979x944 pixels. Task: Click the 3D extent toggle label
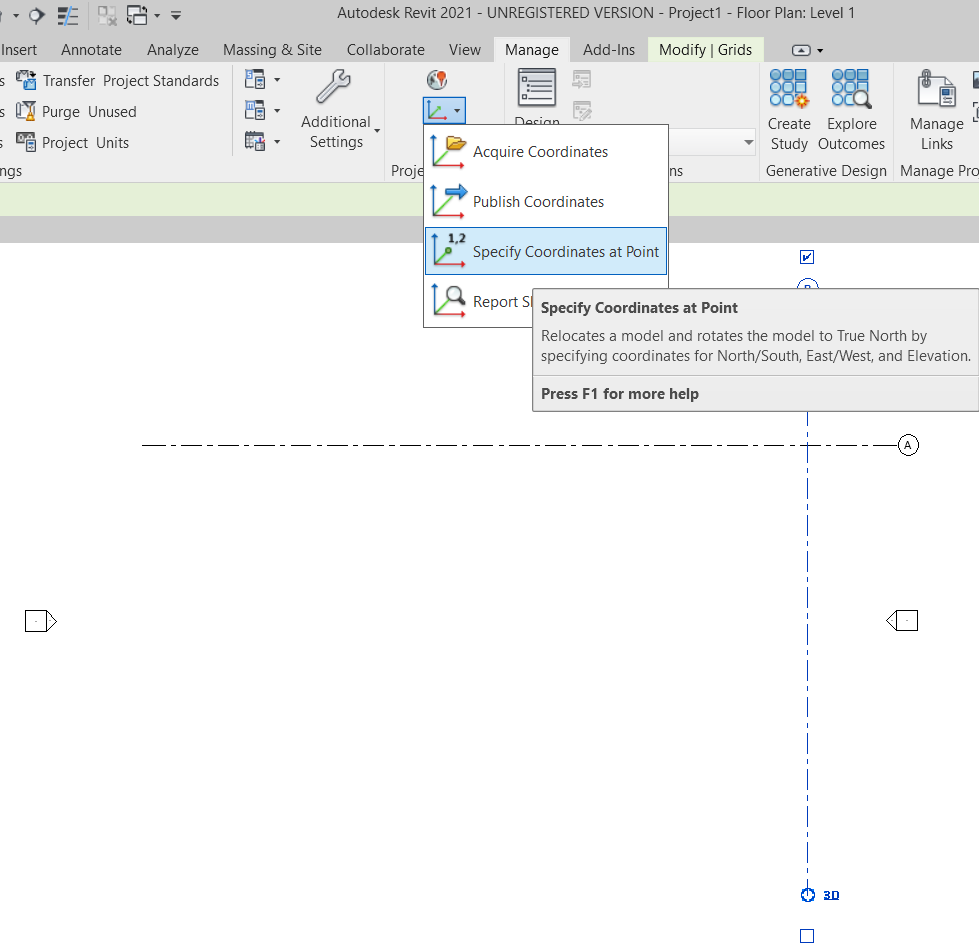tap(831, 895)
